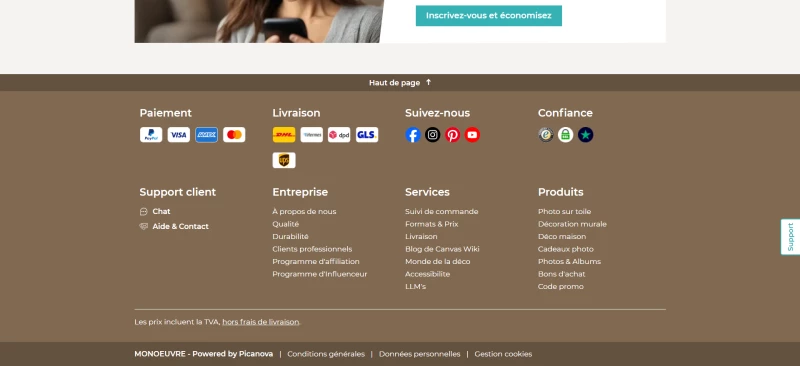Open Suivi de commande
800x366 pixels.
(442, 211)
